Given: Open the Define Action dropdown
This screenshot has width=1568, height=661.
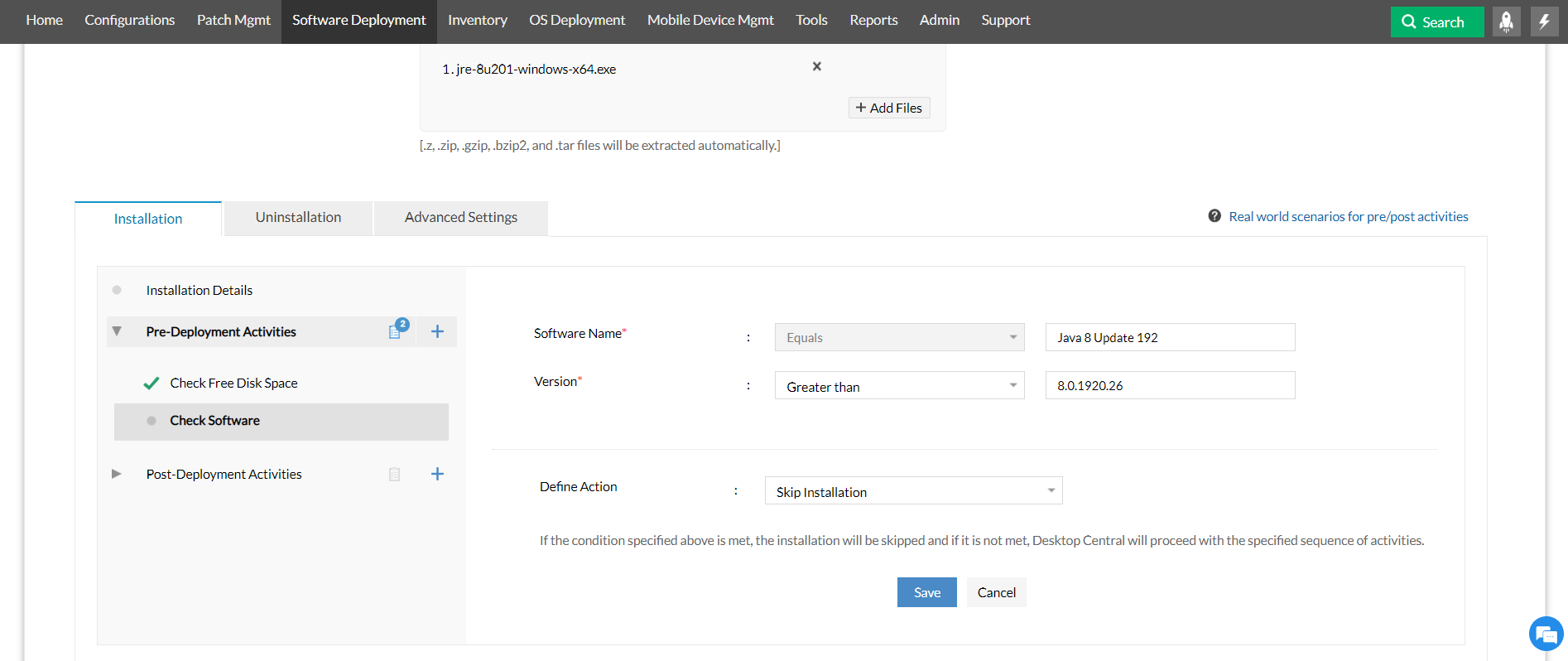Looking at the screenshot, I should 913,491.
